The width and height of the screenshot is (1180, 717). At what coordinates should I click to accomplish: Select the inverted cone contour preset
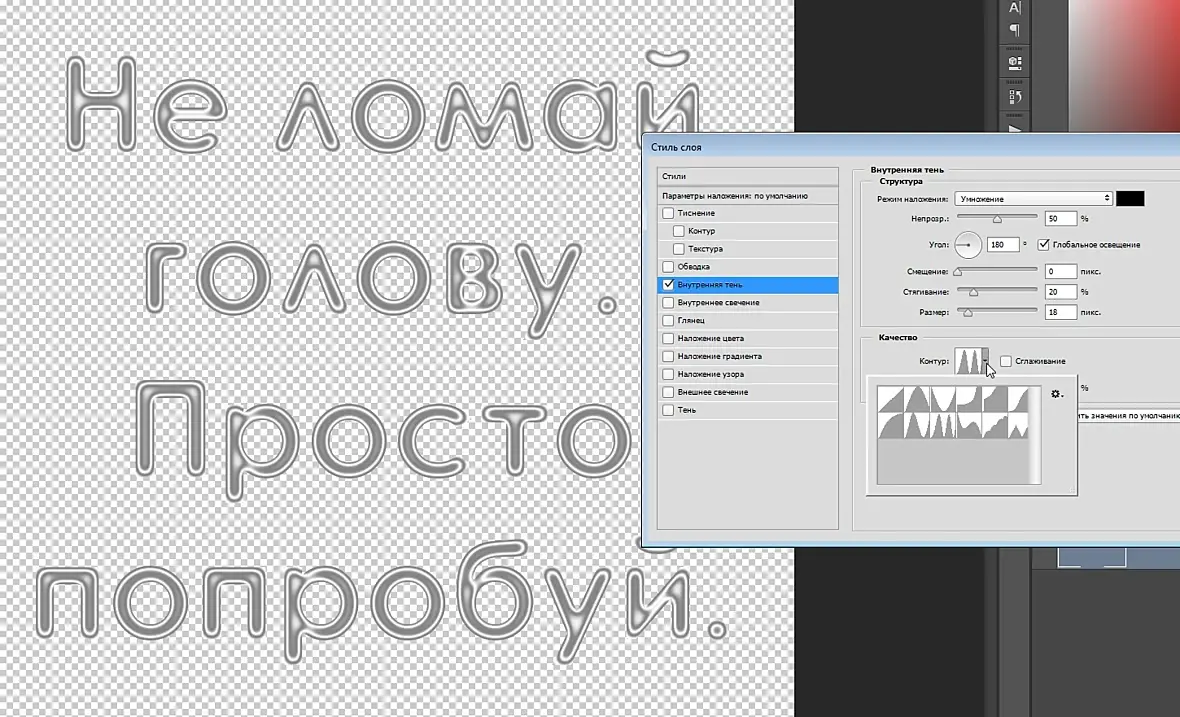[x=941, y=399]
